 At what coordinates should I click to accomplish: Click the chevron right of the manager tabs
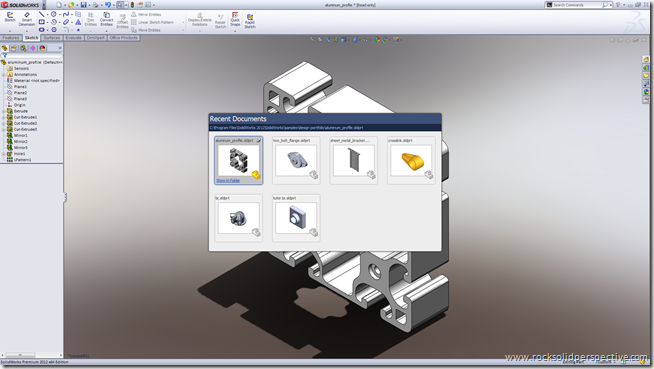(x=60, y=48)
